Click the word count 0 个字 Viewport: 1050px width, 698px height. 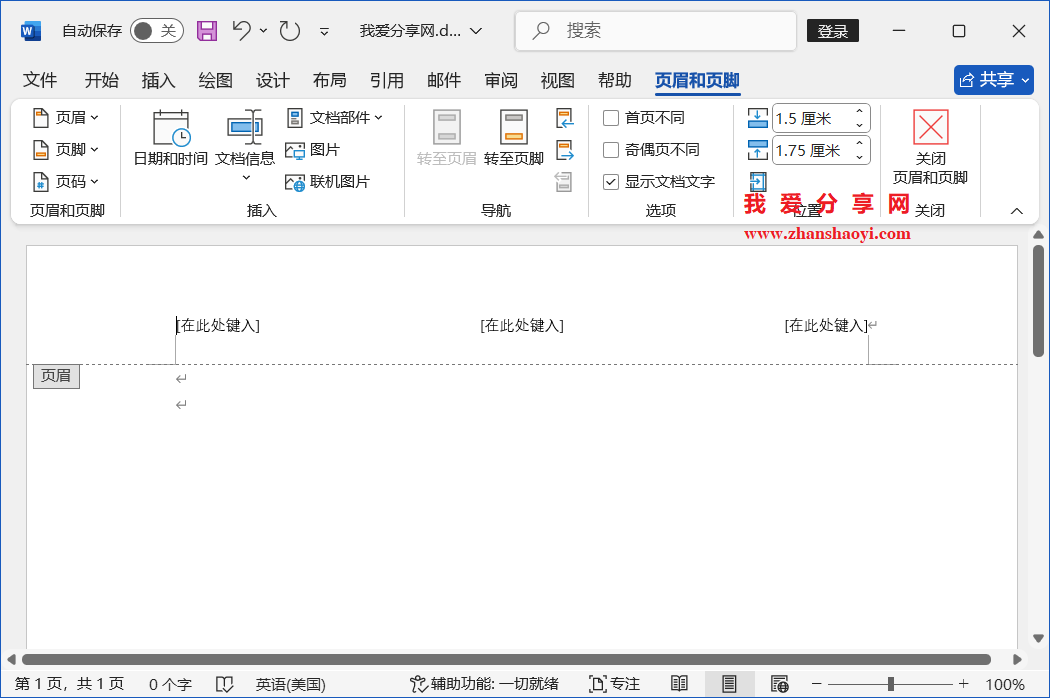coord(170,684)
